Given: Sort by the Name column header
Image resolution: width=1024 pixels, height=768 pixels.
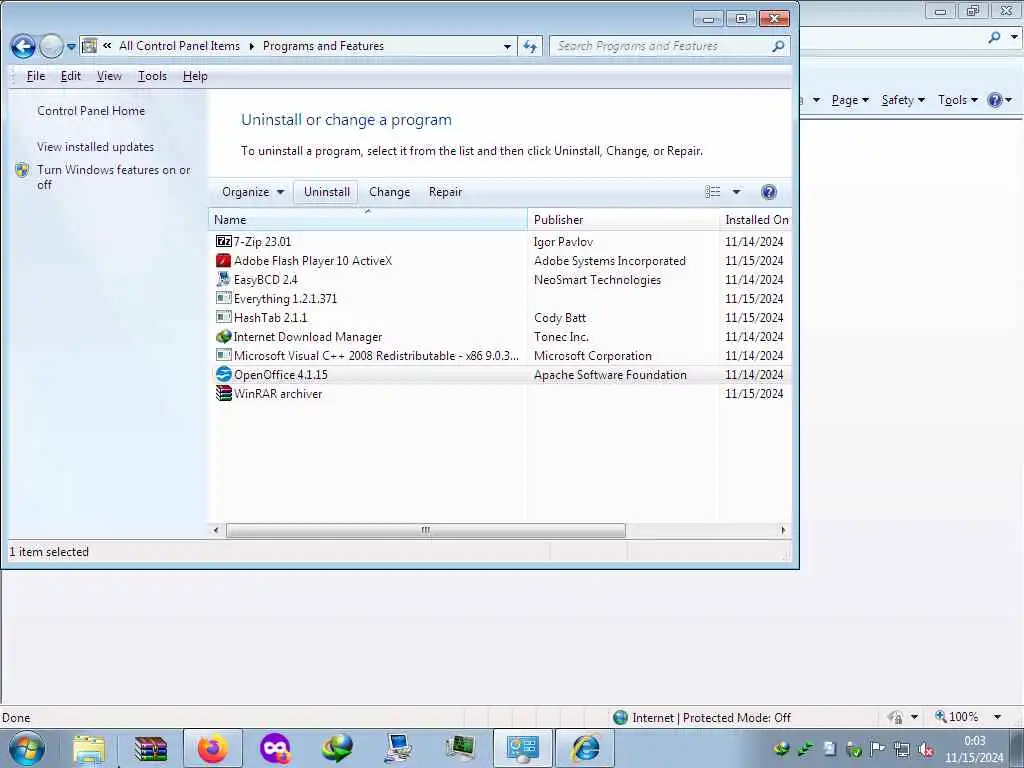Looking at the screenshot, I should tap(368, 219).
